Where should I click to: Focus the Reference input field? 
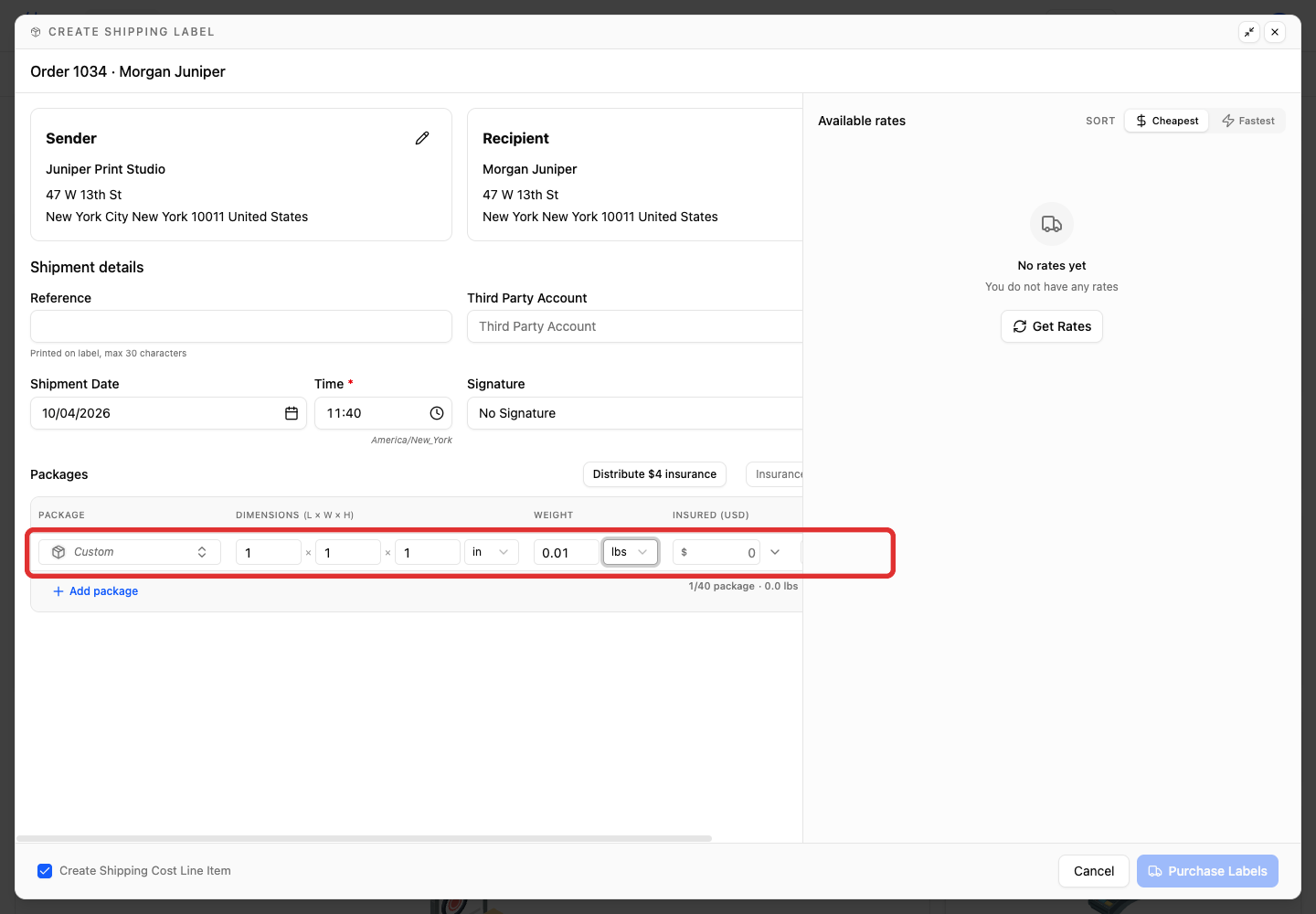coord(241,326)
